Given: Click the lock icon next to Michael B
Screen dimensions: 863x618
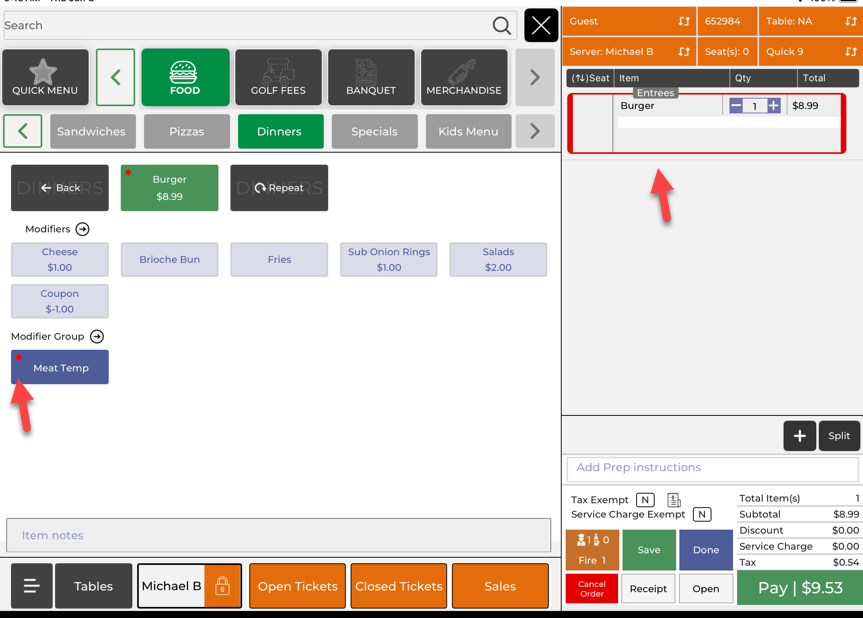Looking at the screenshot, I should pos(222,587).
